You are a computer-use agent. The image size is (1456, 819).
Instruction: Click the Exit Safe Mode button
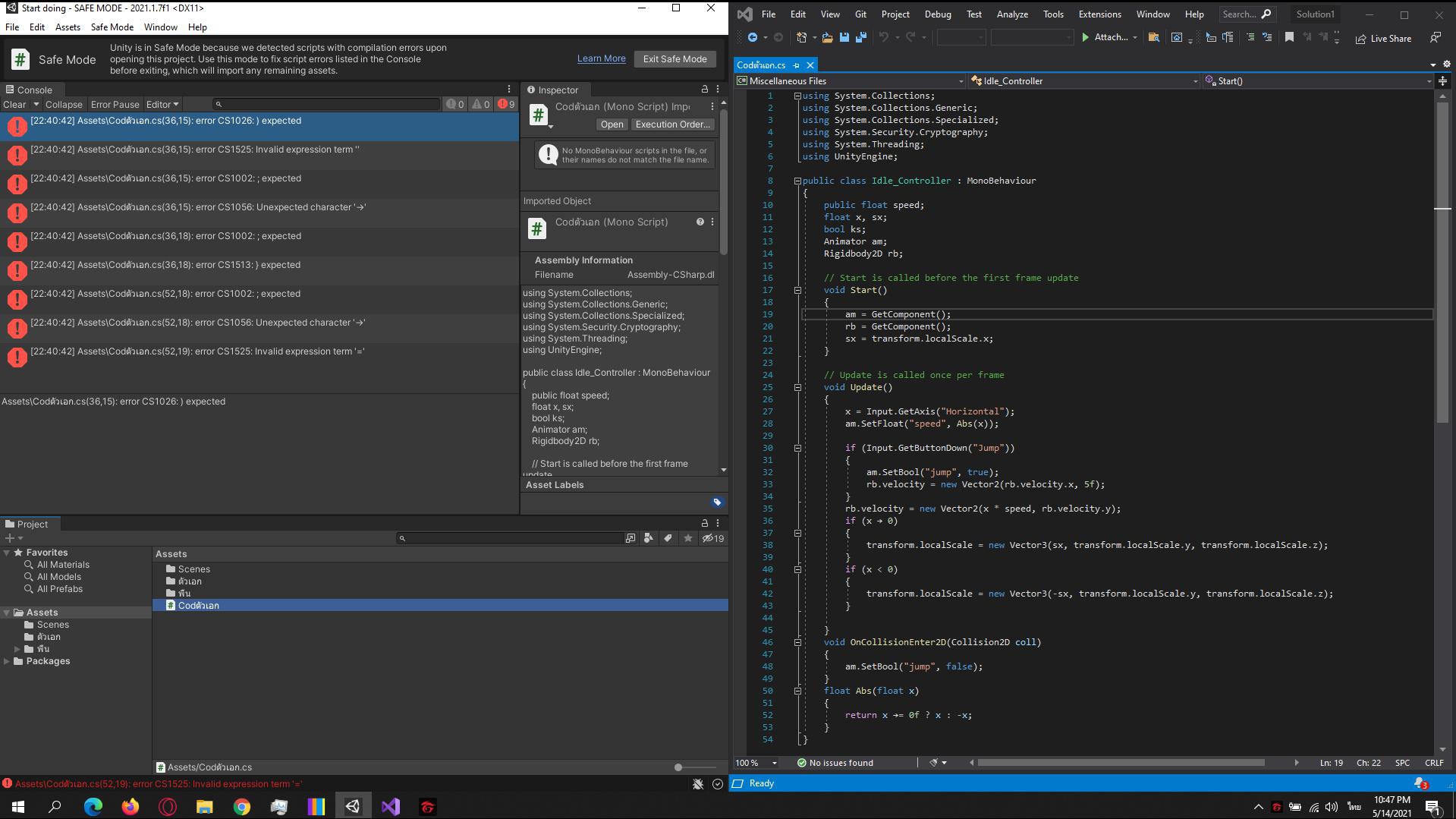point(675,59)
